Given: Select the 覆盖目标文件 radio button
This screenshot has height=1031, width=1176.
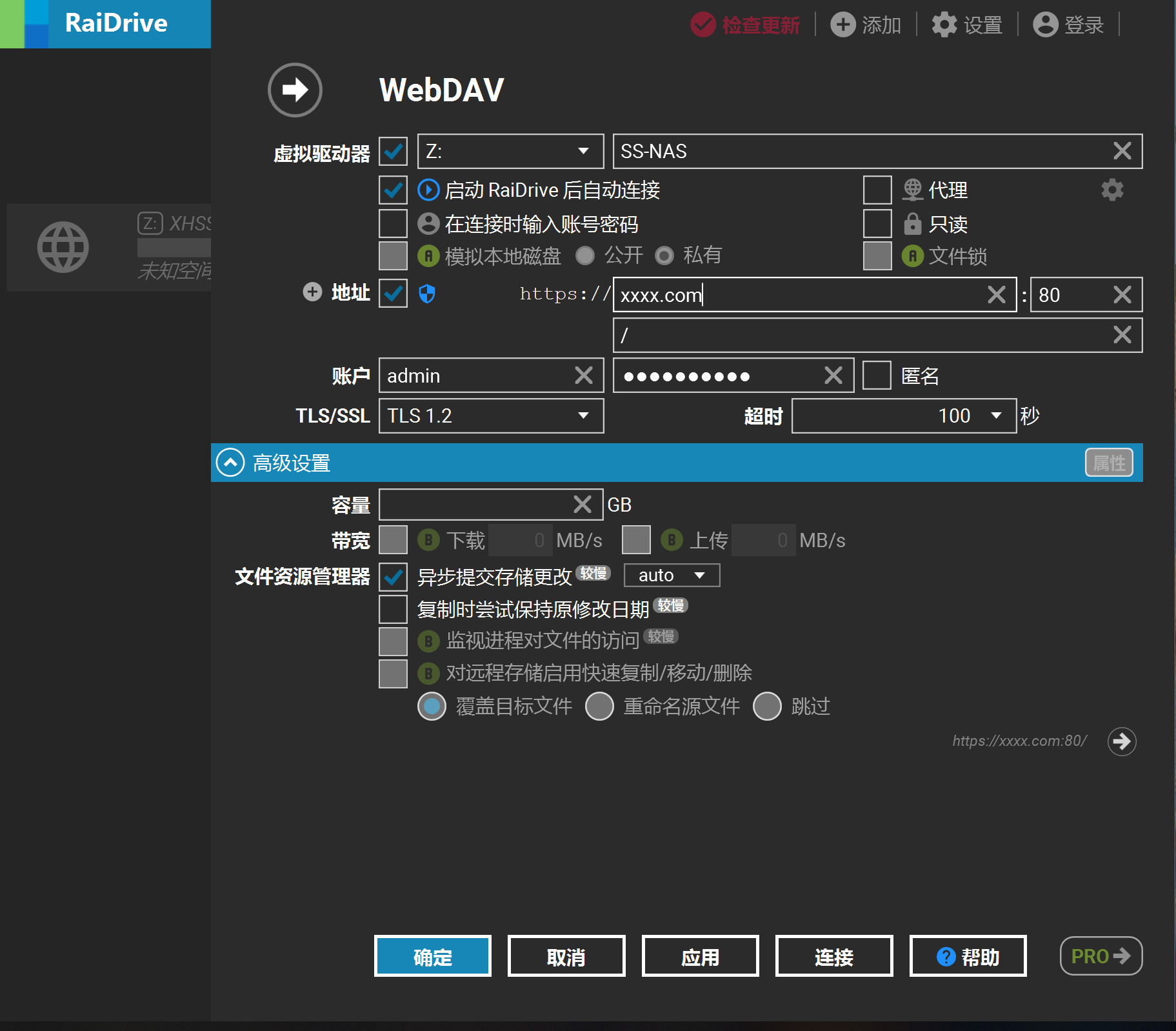Looking at the screenshot, I should pyautogui.click(x=432, y=706).
